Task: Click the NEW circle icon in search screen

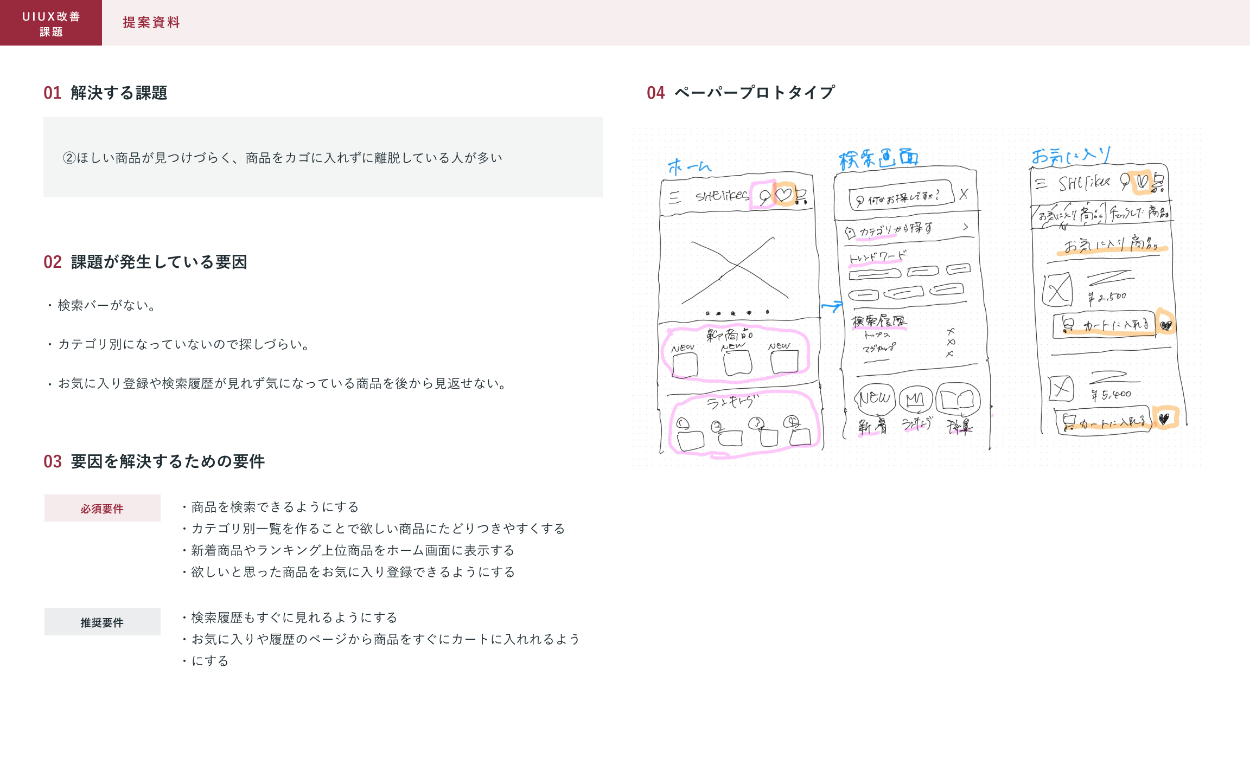Action: (874, 398)
